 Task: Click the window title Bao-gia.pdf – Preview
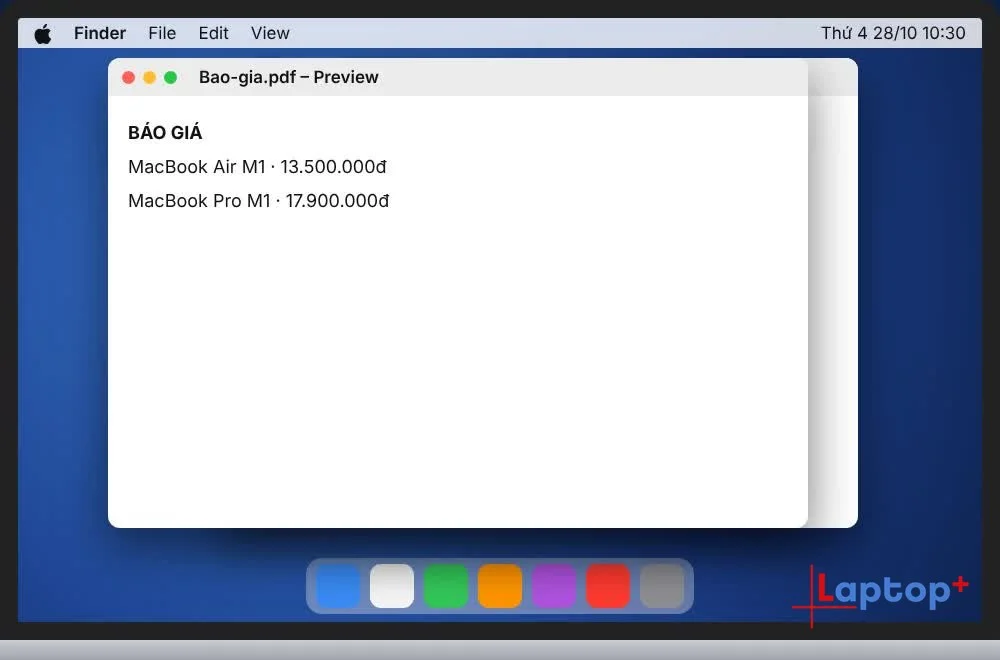(x=289, y=77)
